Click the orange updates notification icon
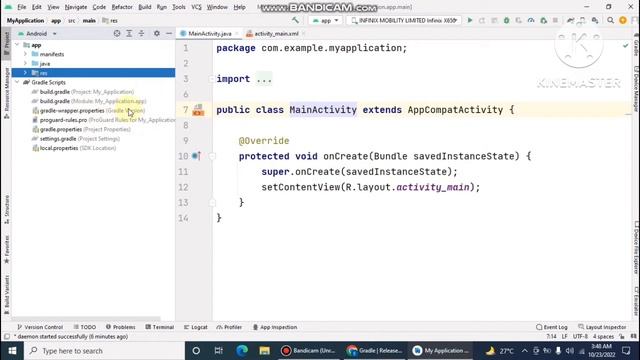This screenshot has width=640, height=360. click(x=623, y=20)
